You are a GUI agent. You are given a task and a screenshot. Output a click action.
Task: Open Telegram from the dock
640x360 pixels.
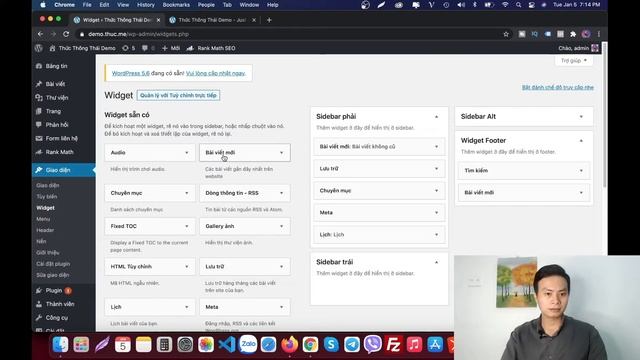coord(352,344)
